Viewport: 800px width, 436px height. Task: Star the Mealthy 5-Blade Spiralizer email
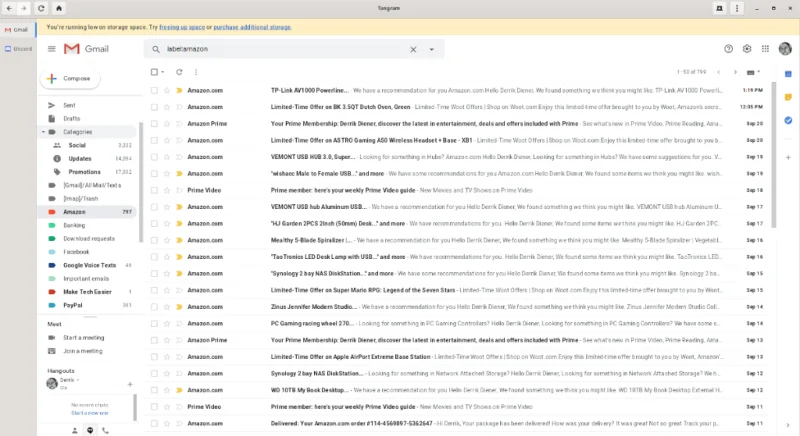click(166, 240)
